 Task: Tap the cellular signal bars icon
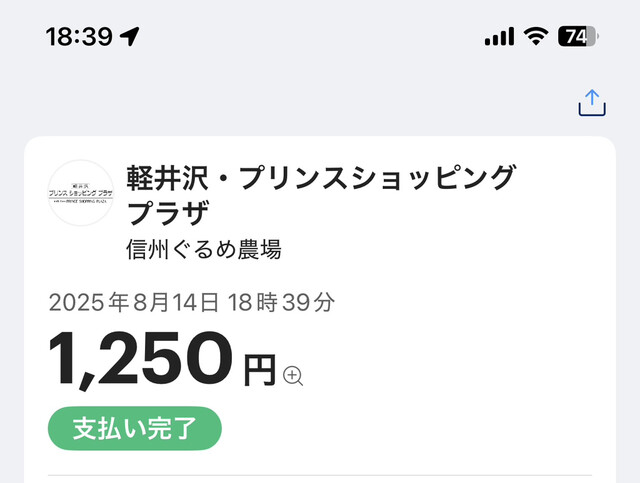tap(499, 37)
